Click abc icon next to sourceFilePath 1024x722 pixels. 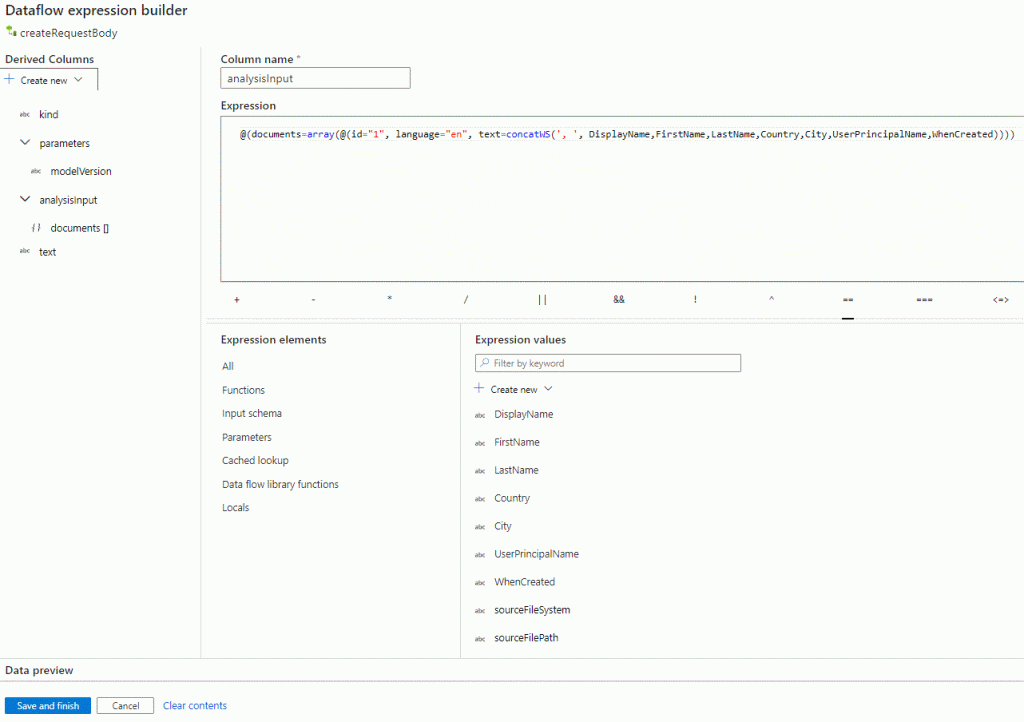coord(480,639)
